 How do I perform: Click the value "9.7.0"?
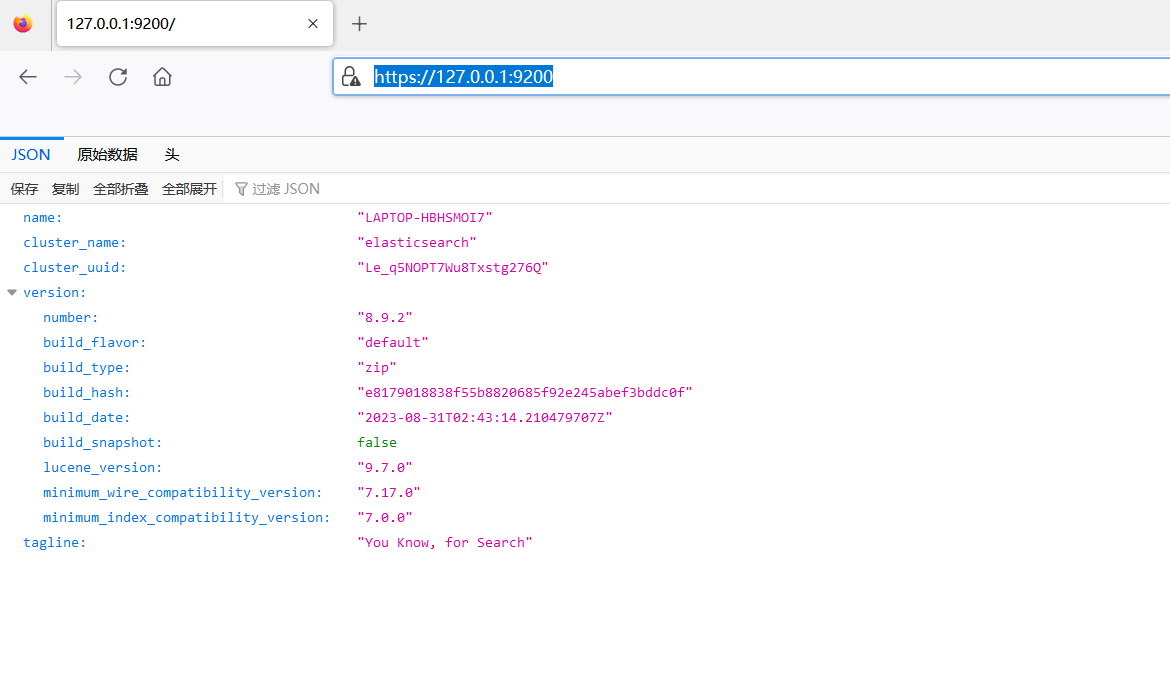[x=384, y=467]
